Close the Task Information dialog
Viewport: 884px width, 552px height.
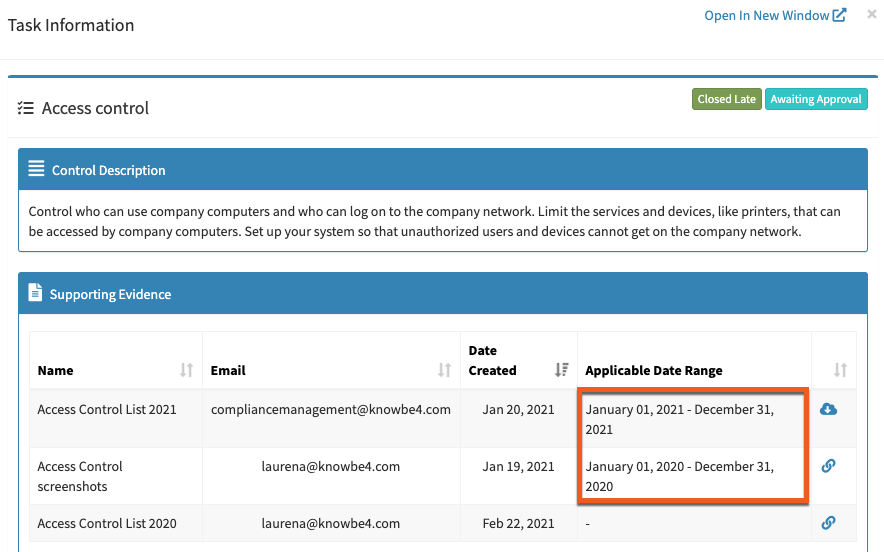pyautogui.click(x=871, y=15)
